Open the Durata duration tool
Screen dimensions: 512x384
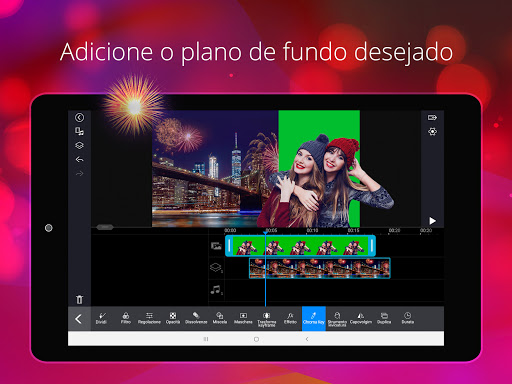[408, 318]
